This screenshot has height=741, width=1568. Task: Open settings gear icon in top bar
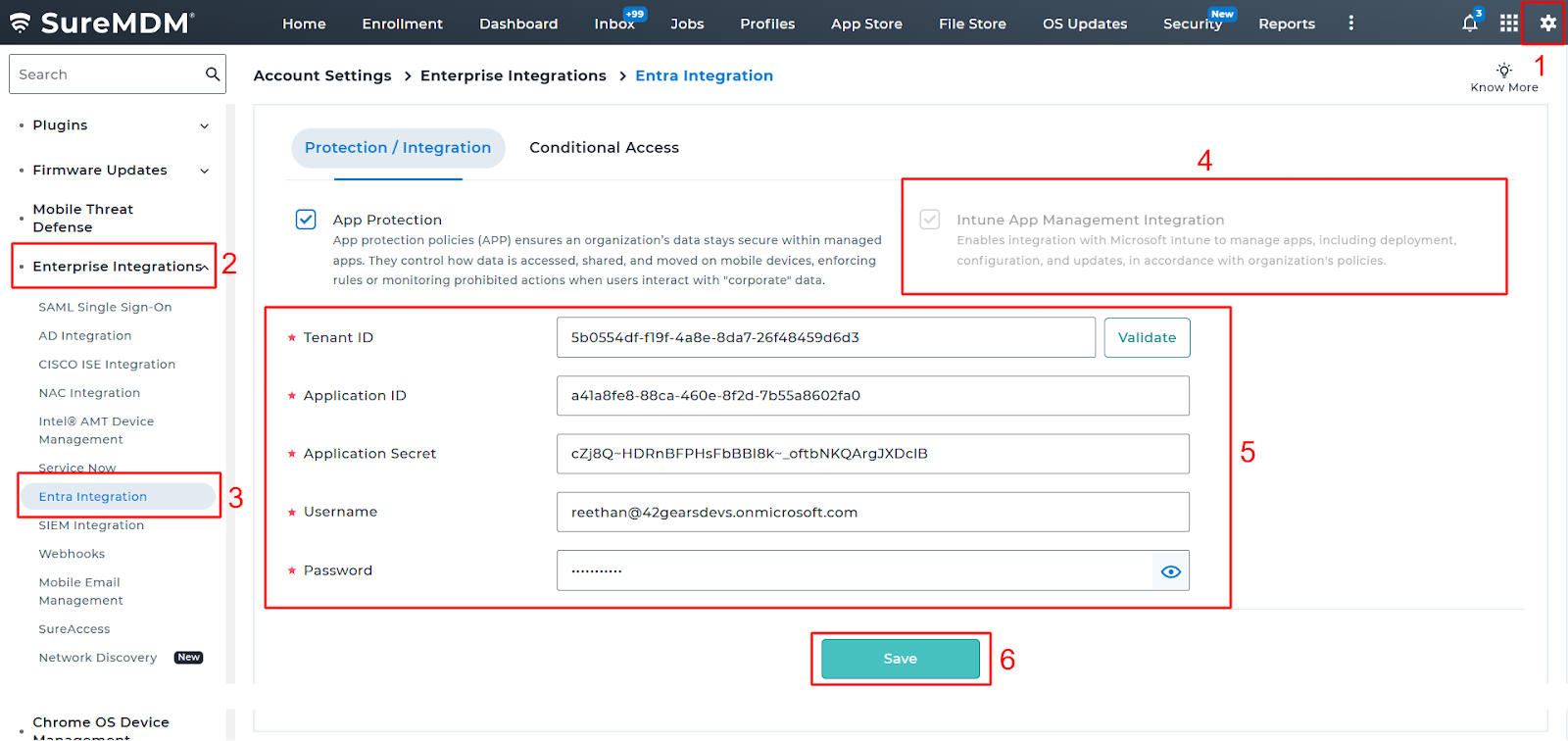click(1547, 24)
